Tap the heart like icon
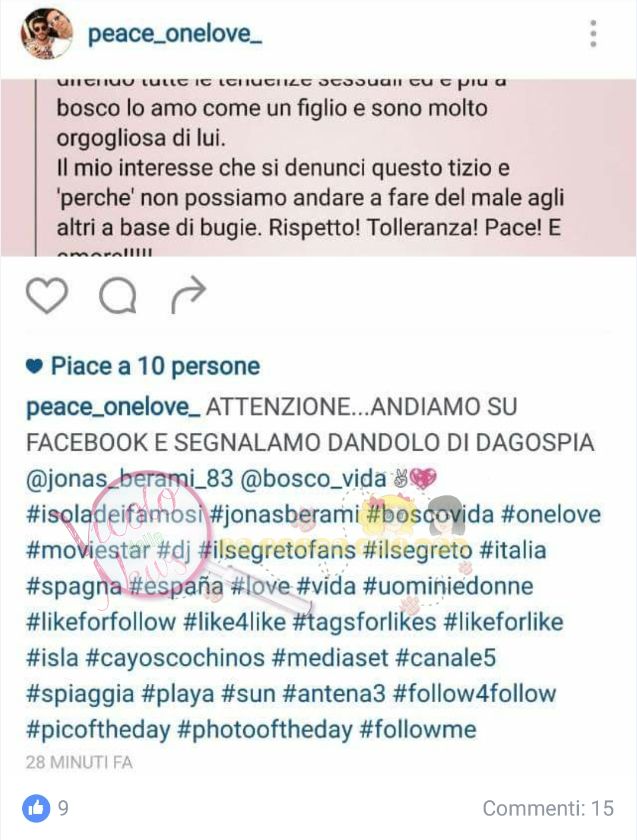This screenshot has height=840, width=637. coord(47,295)
